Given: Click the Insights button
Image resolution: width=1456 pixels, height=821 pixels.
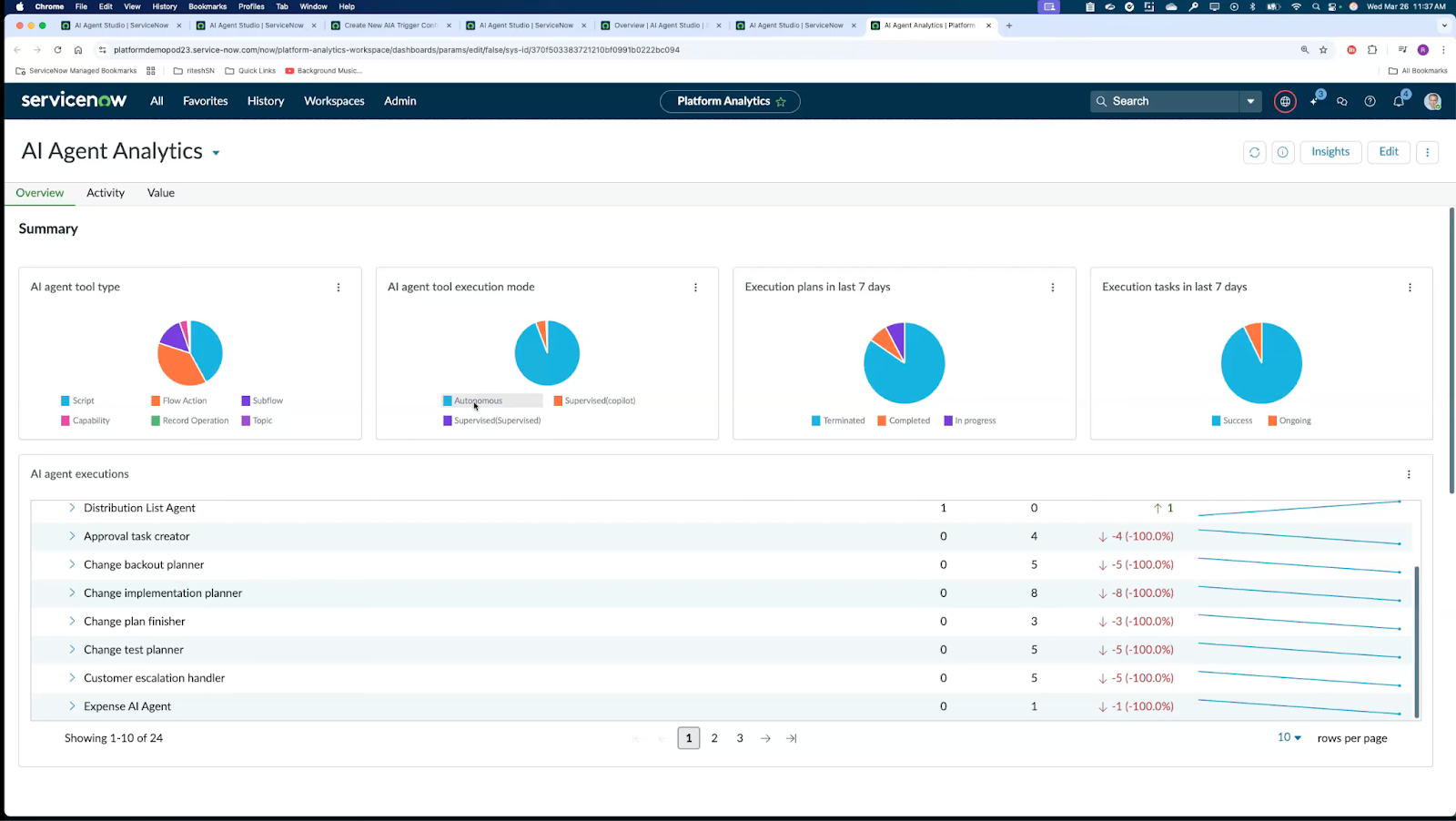Looking at the screenshot, I should coord(1330,152).
